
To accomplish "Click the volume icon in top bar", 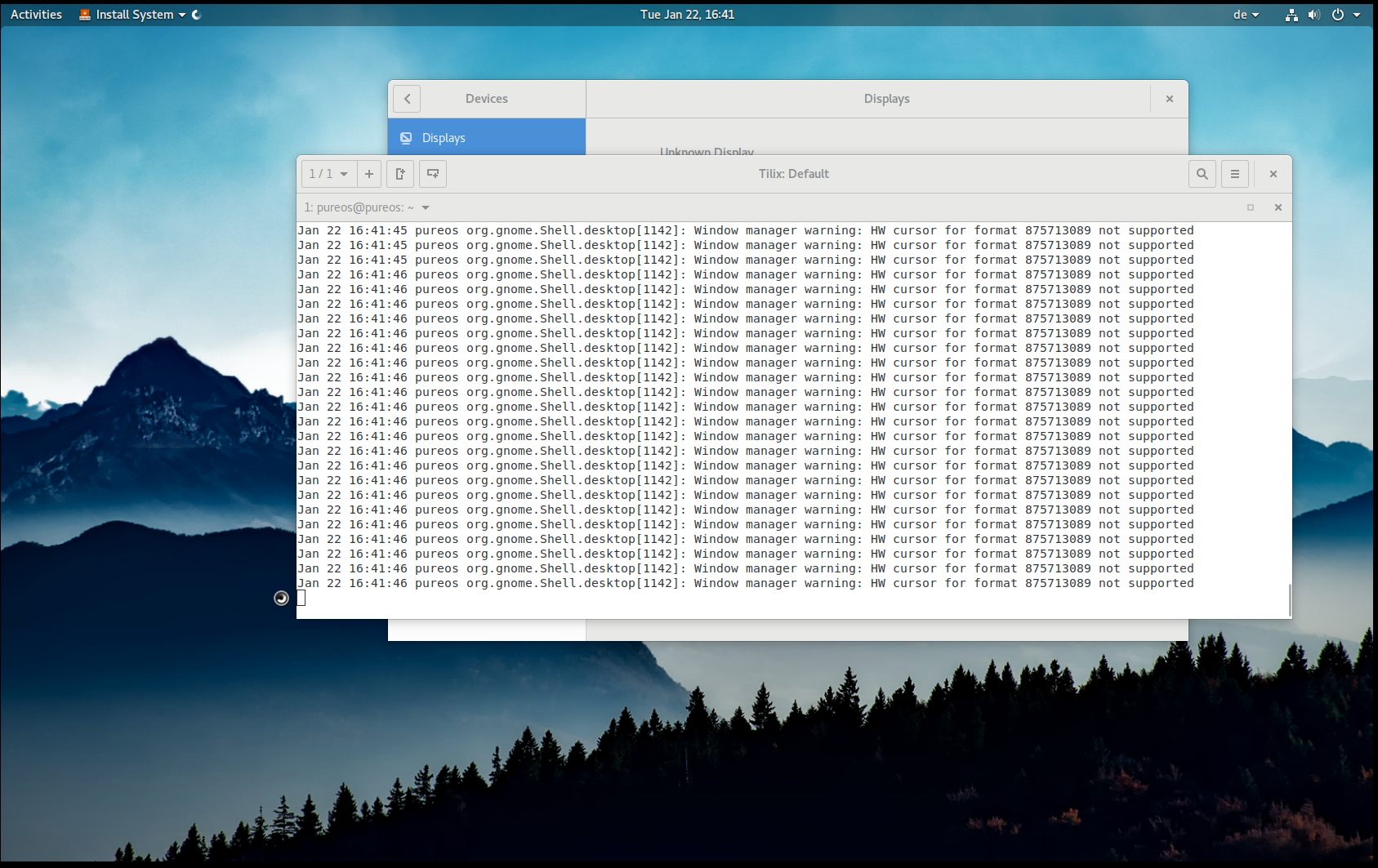I will (1313, 15).
